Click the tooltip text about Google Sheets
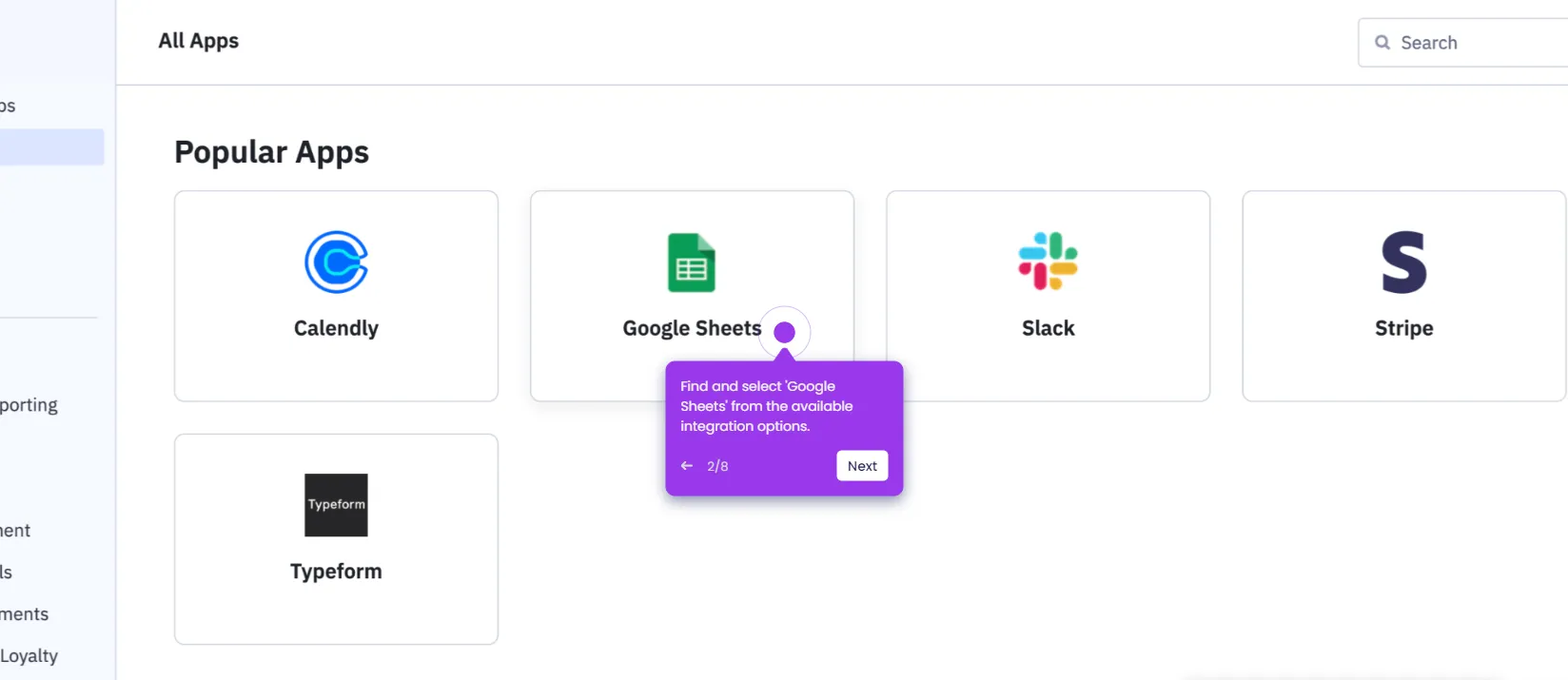Screen dimensions: 1568x680 coord(767,406)
